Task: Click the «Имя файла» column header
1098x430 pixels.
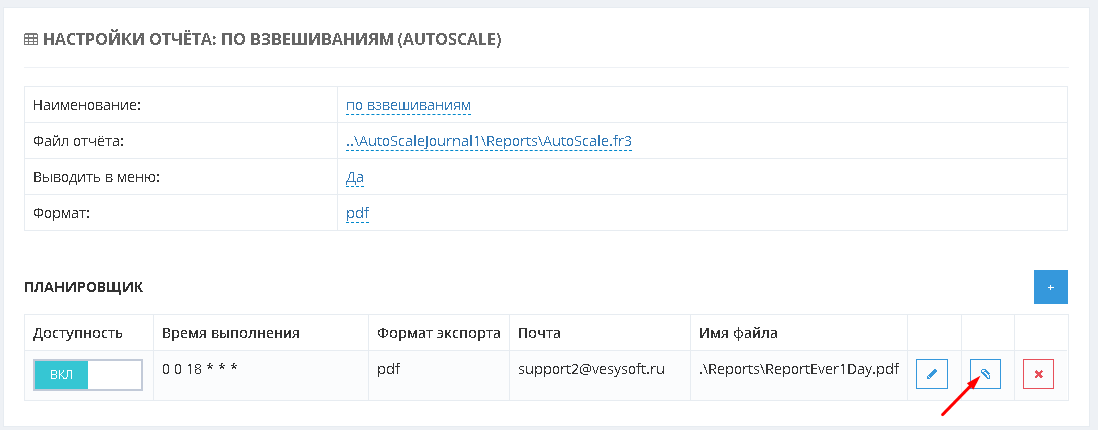Action: [x=738, y=333]
